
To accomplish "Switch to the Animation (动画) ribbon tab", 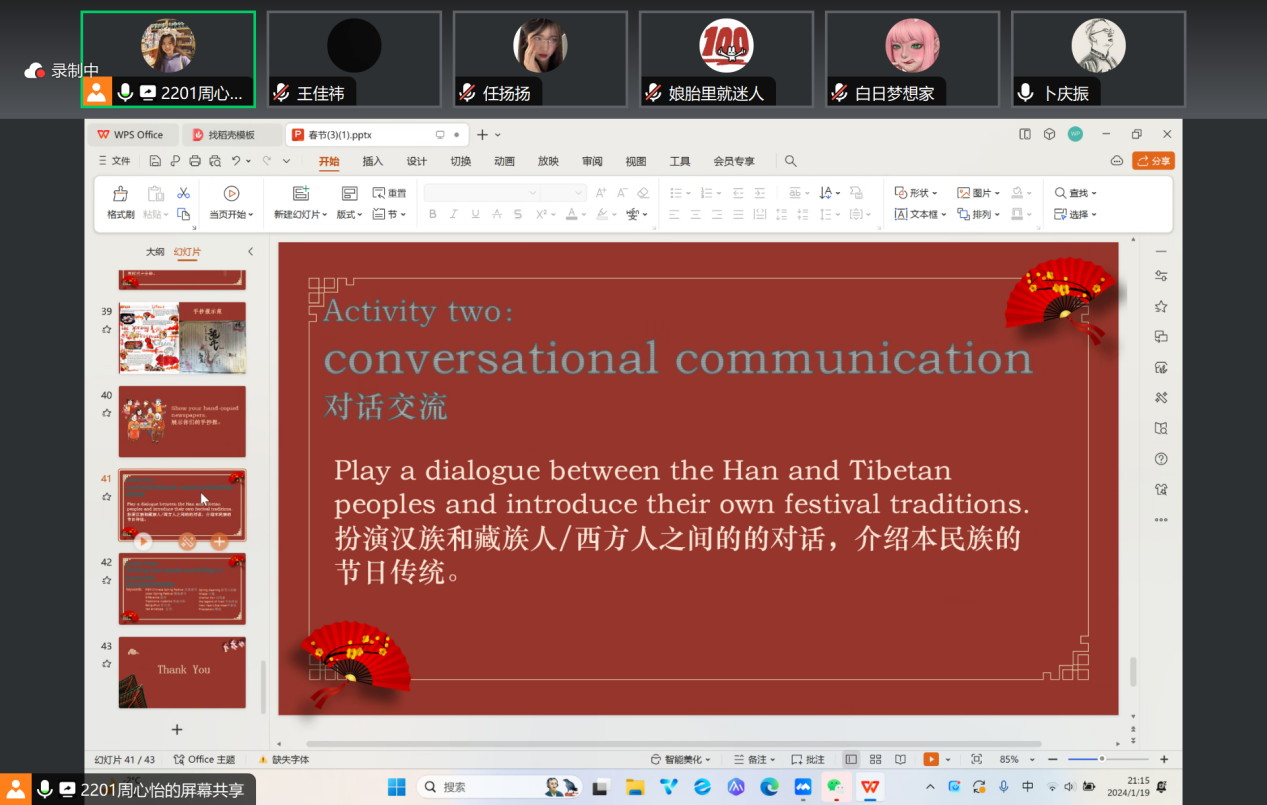I will coord(504,161).
